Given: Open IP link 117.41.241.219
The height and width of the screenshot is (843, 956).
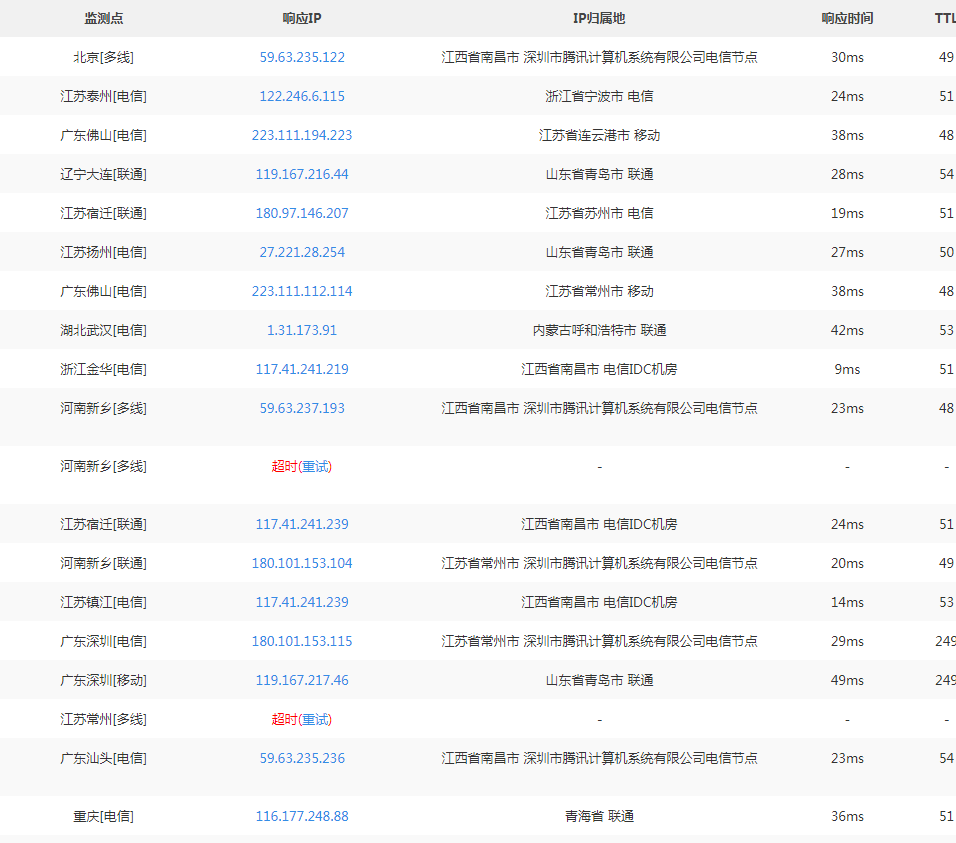Looking at the screenshot, I should point(302,369).
